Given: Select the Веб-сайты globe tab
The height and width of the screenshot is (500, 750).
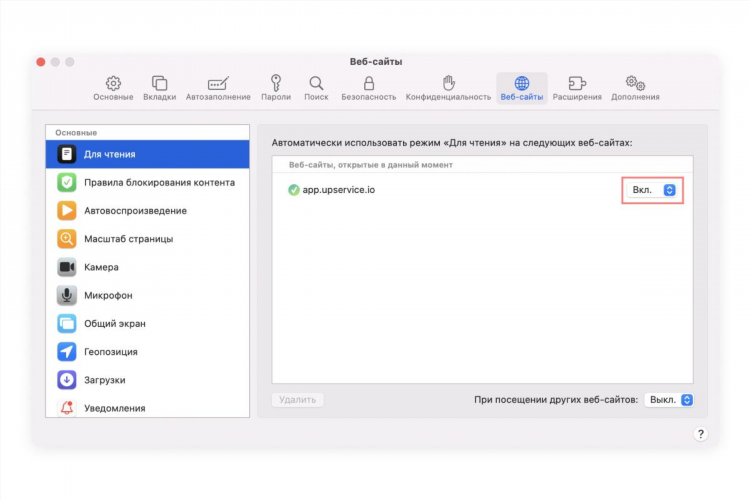Looking at the screenshot, I should tap(522, 88).
